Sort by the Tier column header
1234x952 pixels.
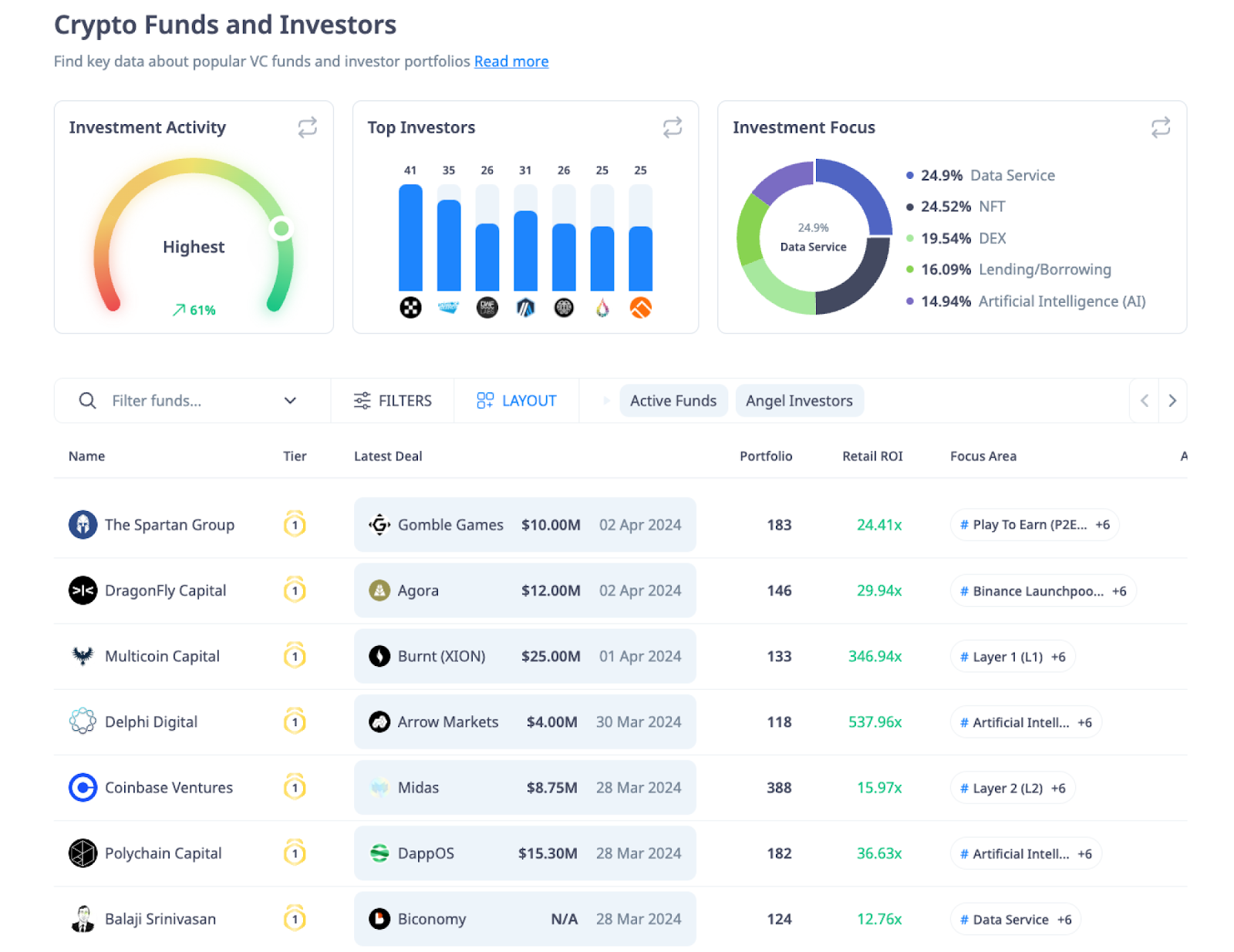[x=295, y=456]
